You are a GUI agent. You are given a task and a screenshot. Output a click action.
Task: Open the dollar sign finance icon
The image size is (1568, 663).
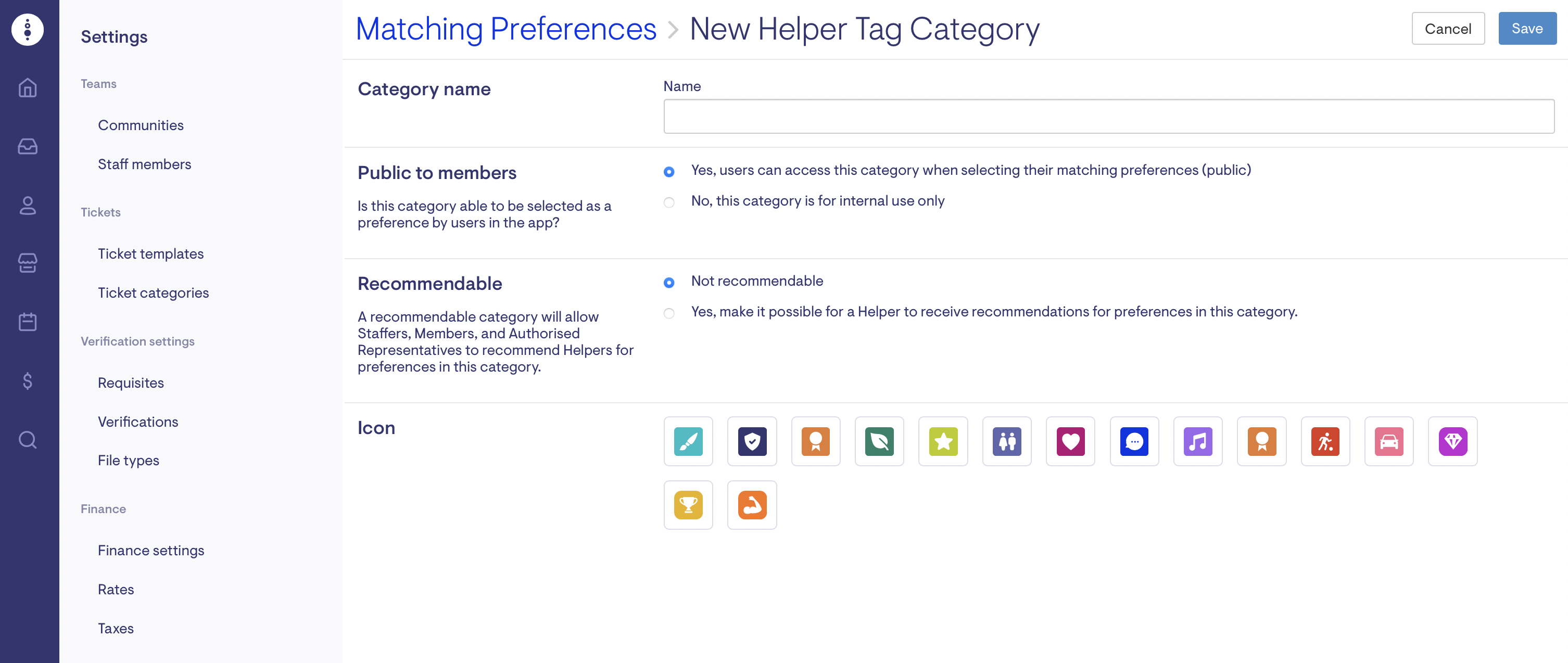point(28,381)
